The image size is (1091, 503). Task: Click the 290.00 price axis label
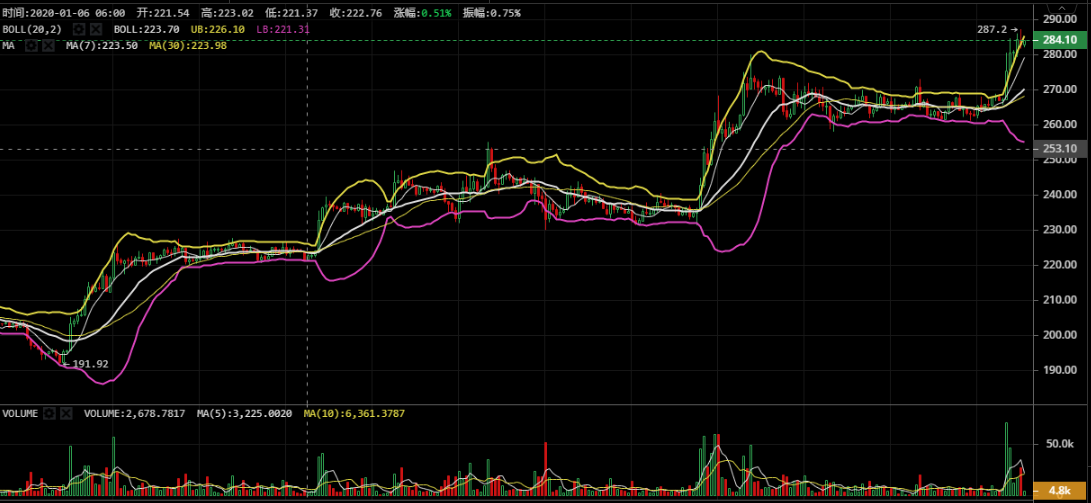click(x=1061, y=19)
